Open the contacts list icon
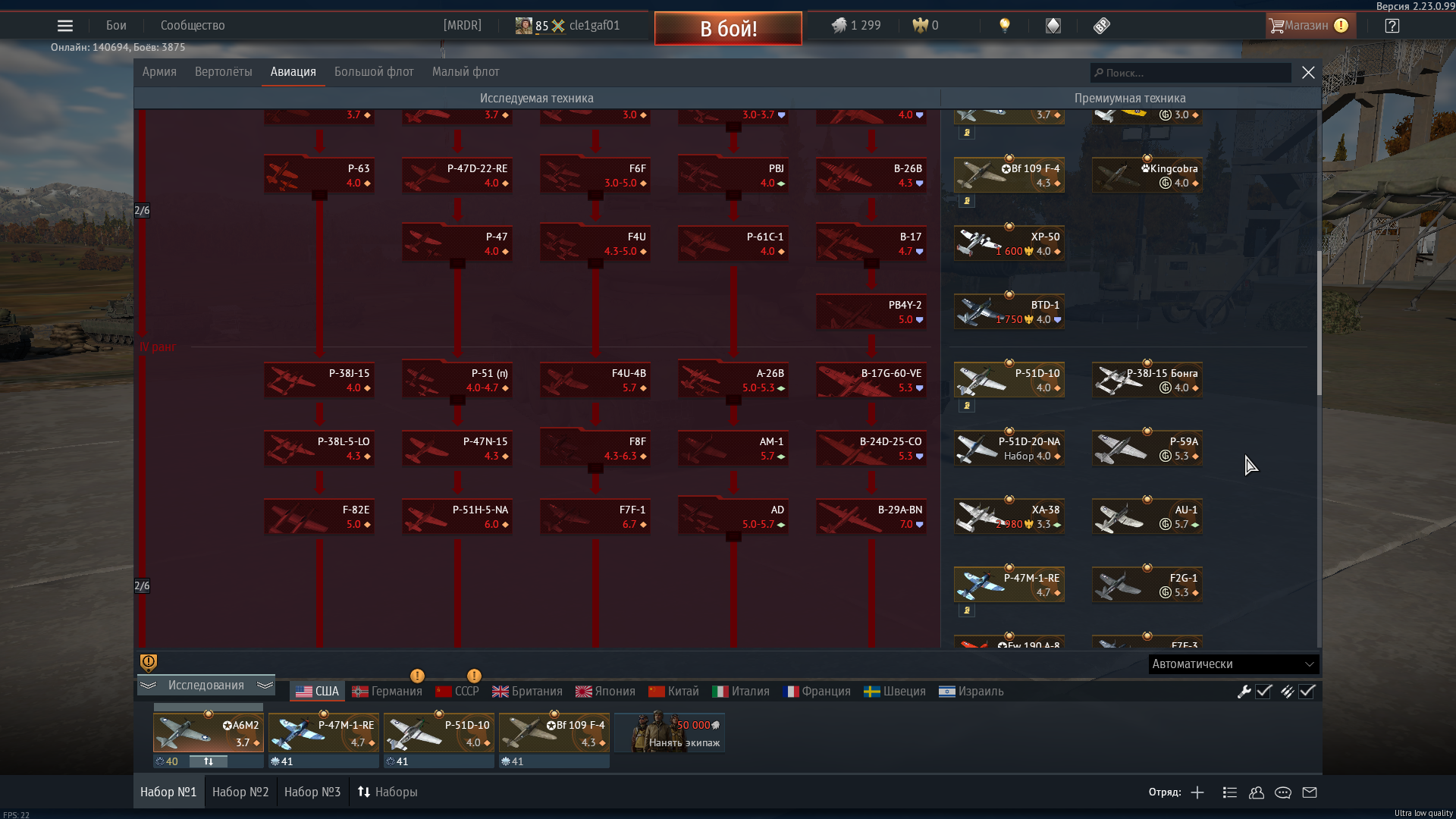 pyautogui.click(x=1230, y=792)
